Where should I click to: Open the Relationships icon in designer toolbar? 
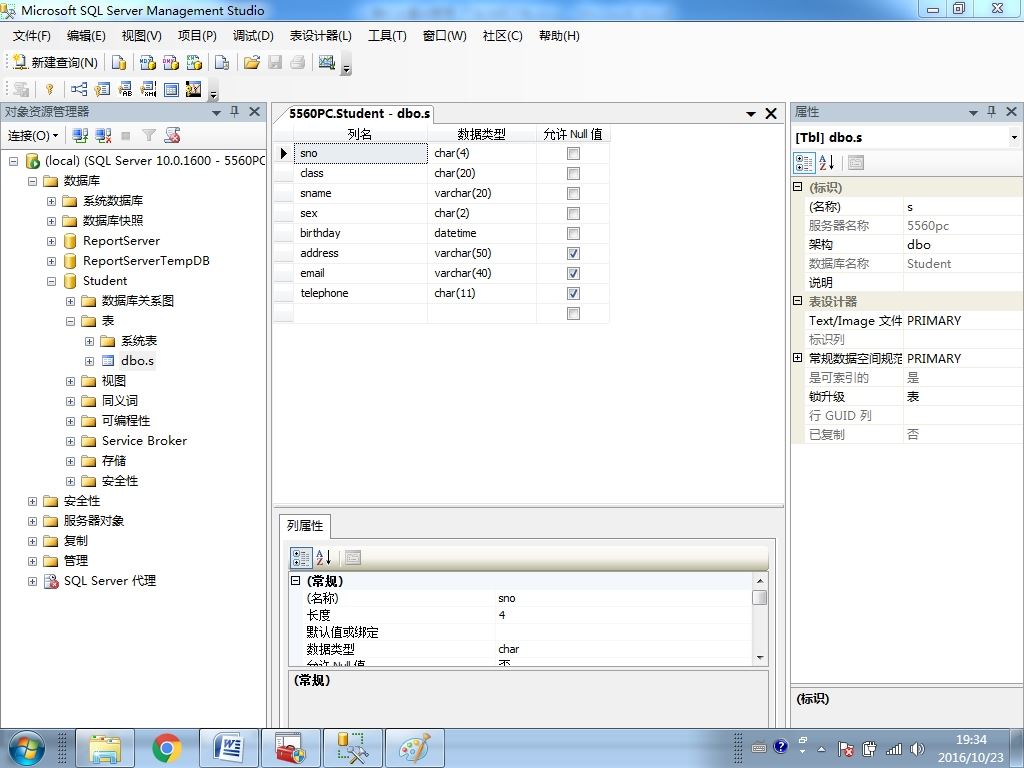(x=79, y=89)
